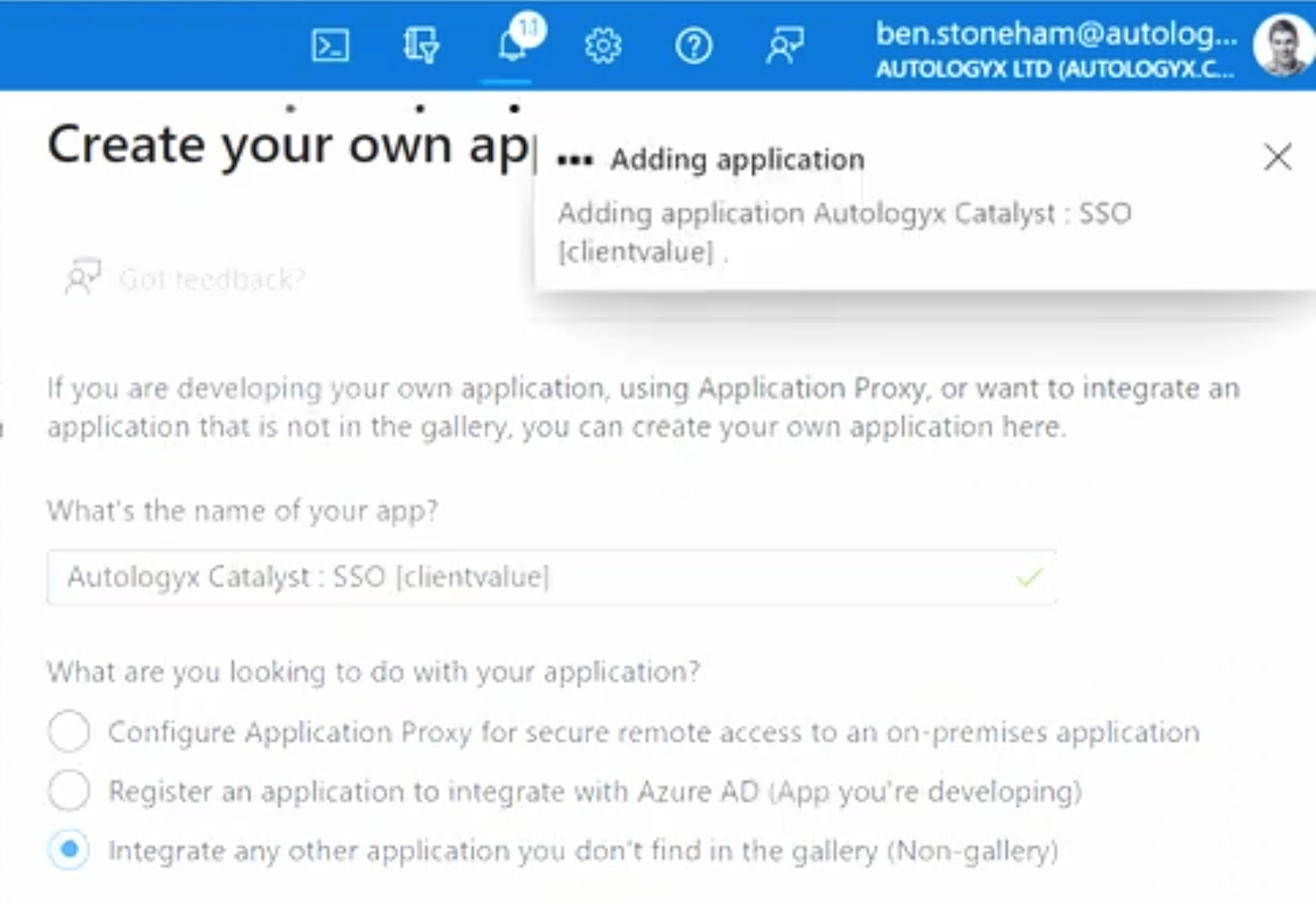Screen dimensions: 1316x904
Task: Open the directory and subscription filter
Action: (x=422, y=46)
